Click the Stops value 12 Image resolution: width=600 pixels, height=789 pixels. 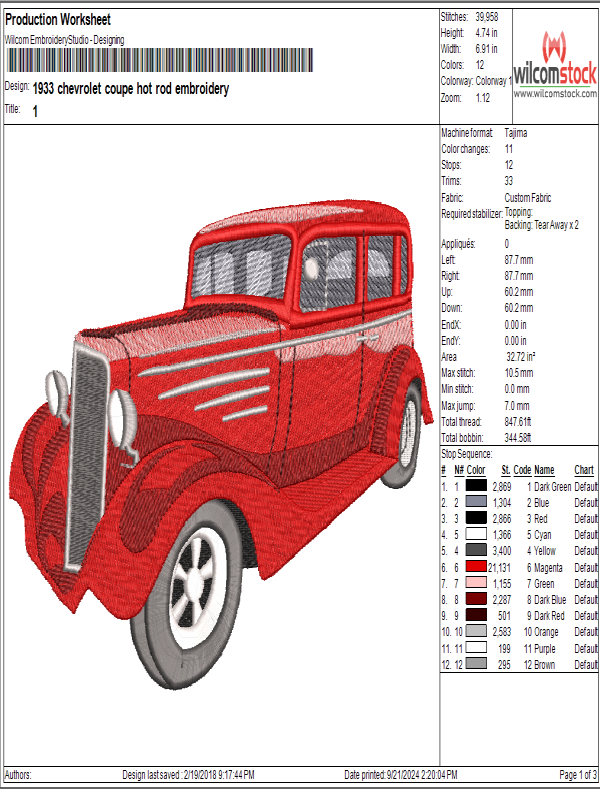[x=509, y=165]
